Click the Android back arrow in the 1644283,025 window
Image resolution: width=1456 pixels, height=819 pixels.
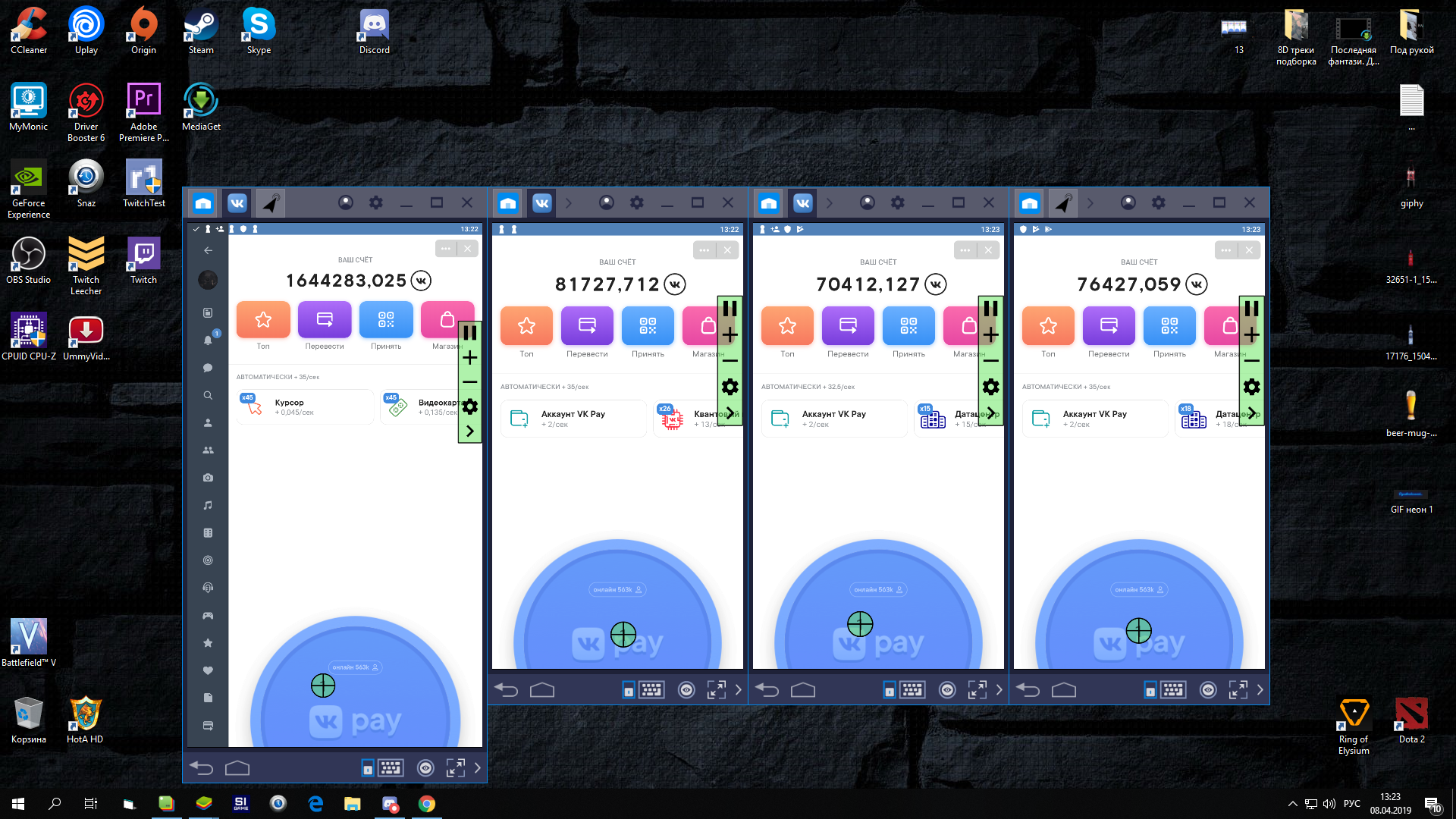click(202, 768)
